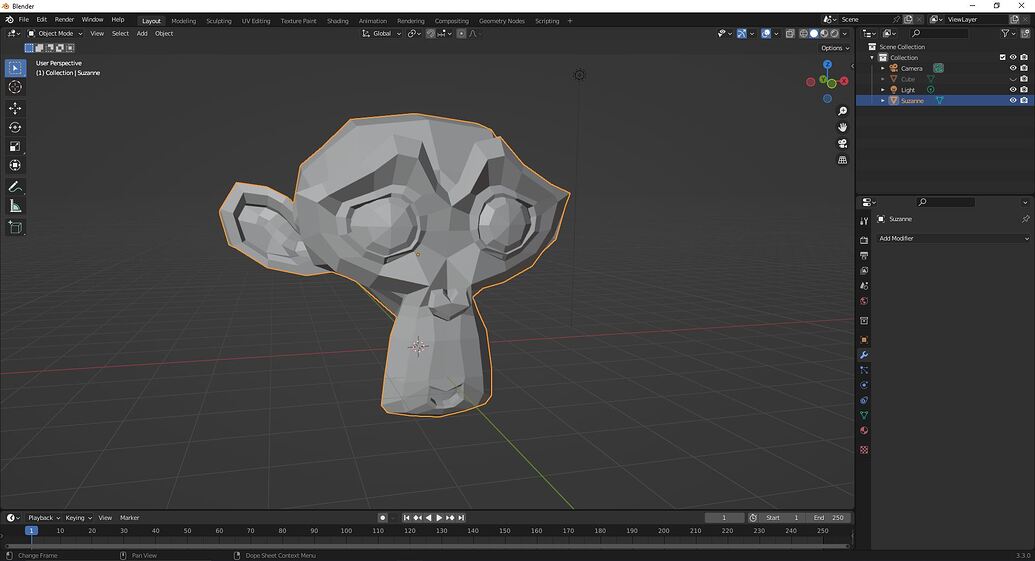
Task: Toggle X-ray mode in viewport header
Action: [789, 34]
